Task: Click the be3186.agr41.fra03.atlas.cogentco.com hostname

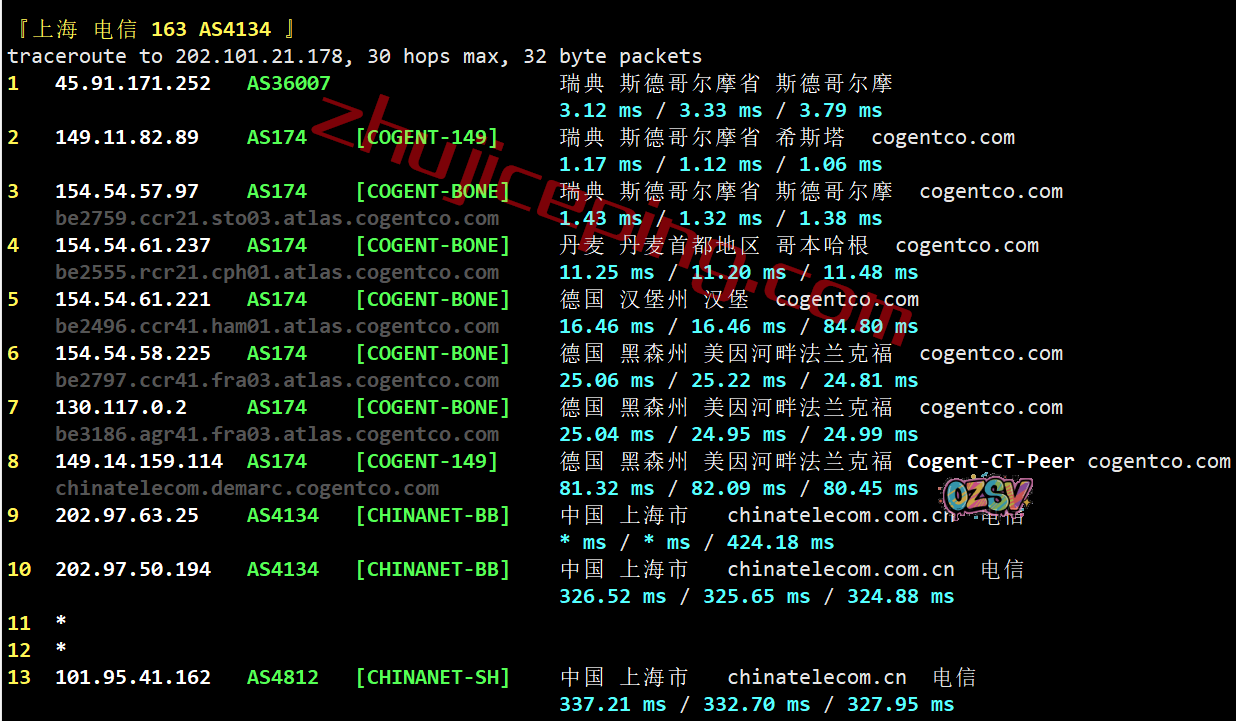Action: pyautogui.click(x=277, y=434)
